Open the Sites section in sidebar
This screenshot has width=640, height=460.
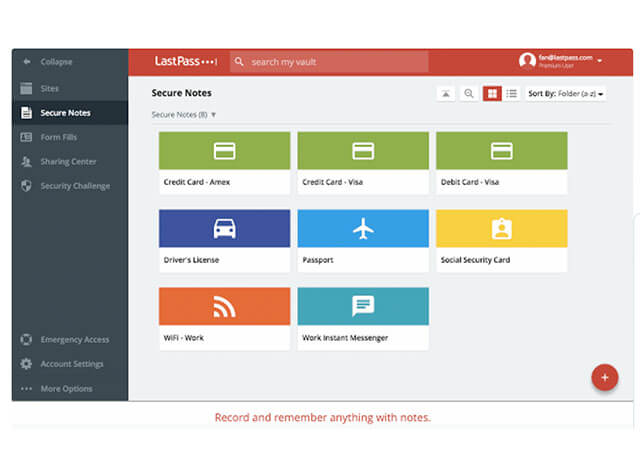tap(49, 88)
